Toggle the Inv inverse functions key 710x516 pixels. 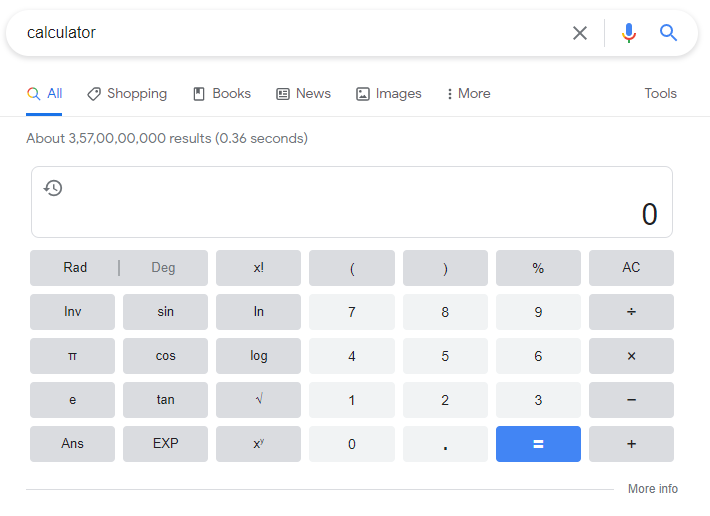[73, 312]
